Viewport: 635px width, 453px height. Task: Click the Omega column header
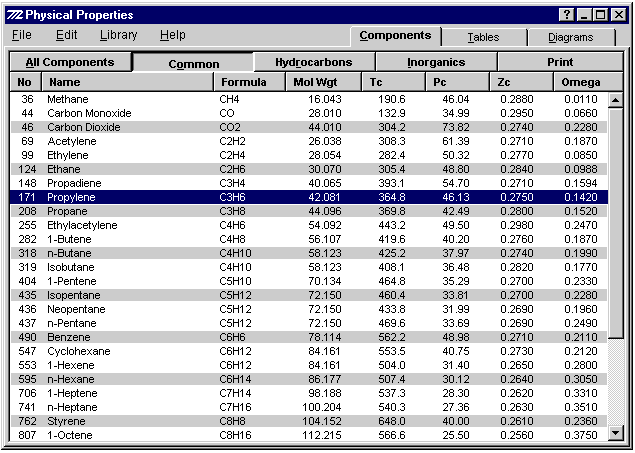point(588,82)
